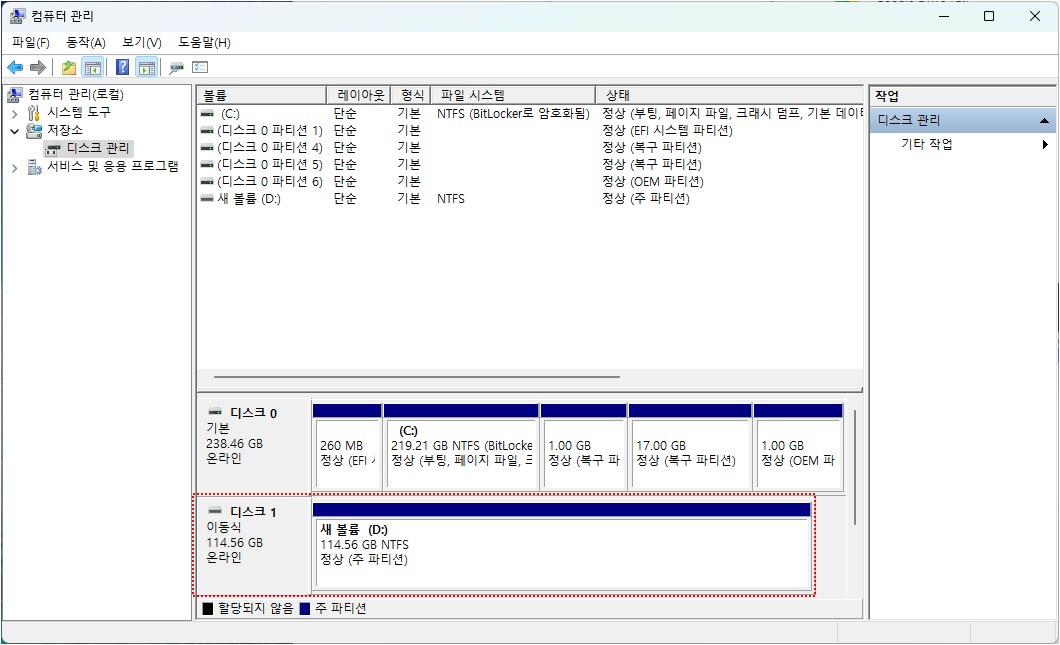Click the horizontal scrollbar under volume list
This screenshot has width=1060, height=645.
[416, 377]
